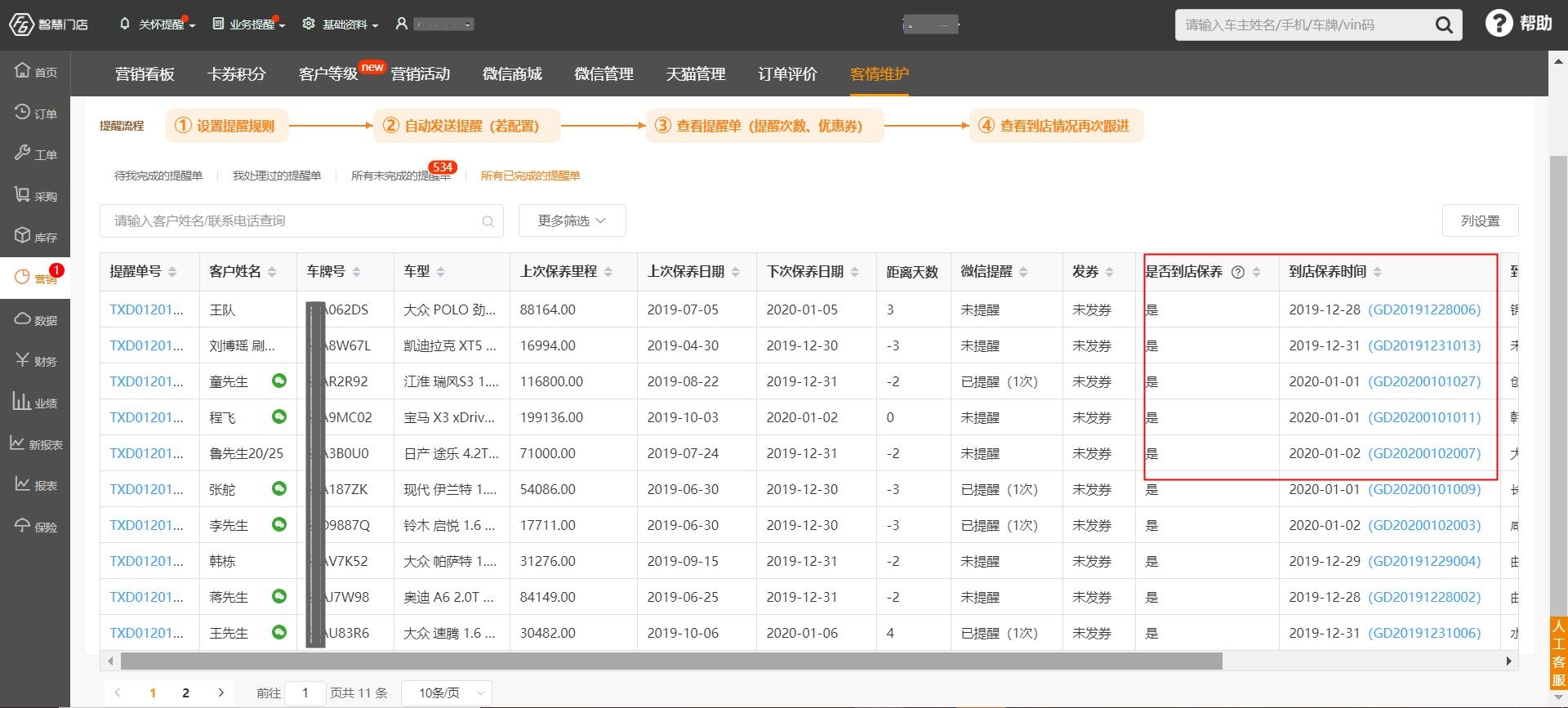The image size is (1568, 708).
Task: Switch to 微信商城 tab
Action: (x=512, y=73)
